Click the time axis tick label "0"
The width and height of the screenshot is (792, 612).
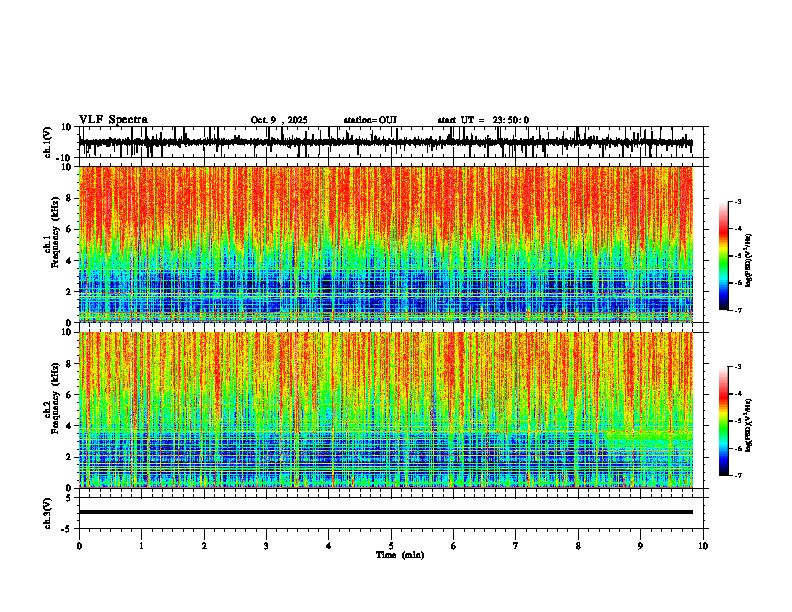click(x=79, y=546)
